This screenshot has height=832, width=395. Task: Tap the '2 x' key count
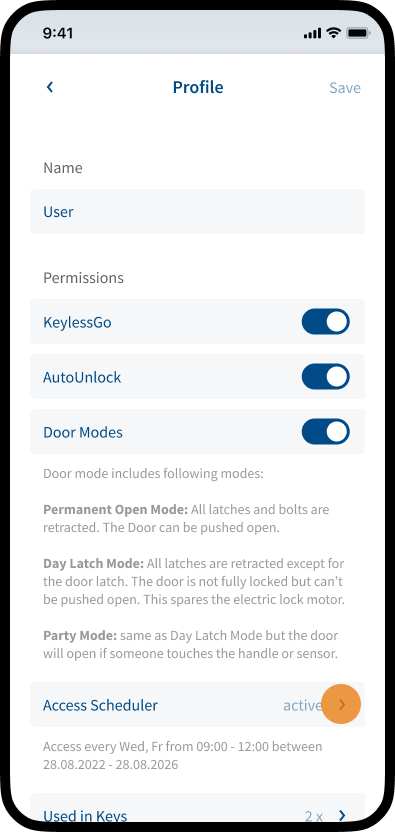click(x=313, y=816)
